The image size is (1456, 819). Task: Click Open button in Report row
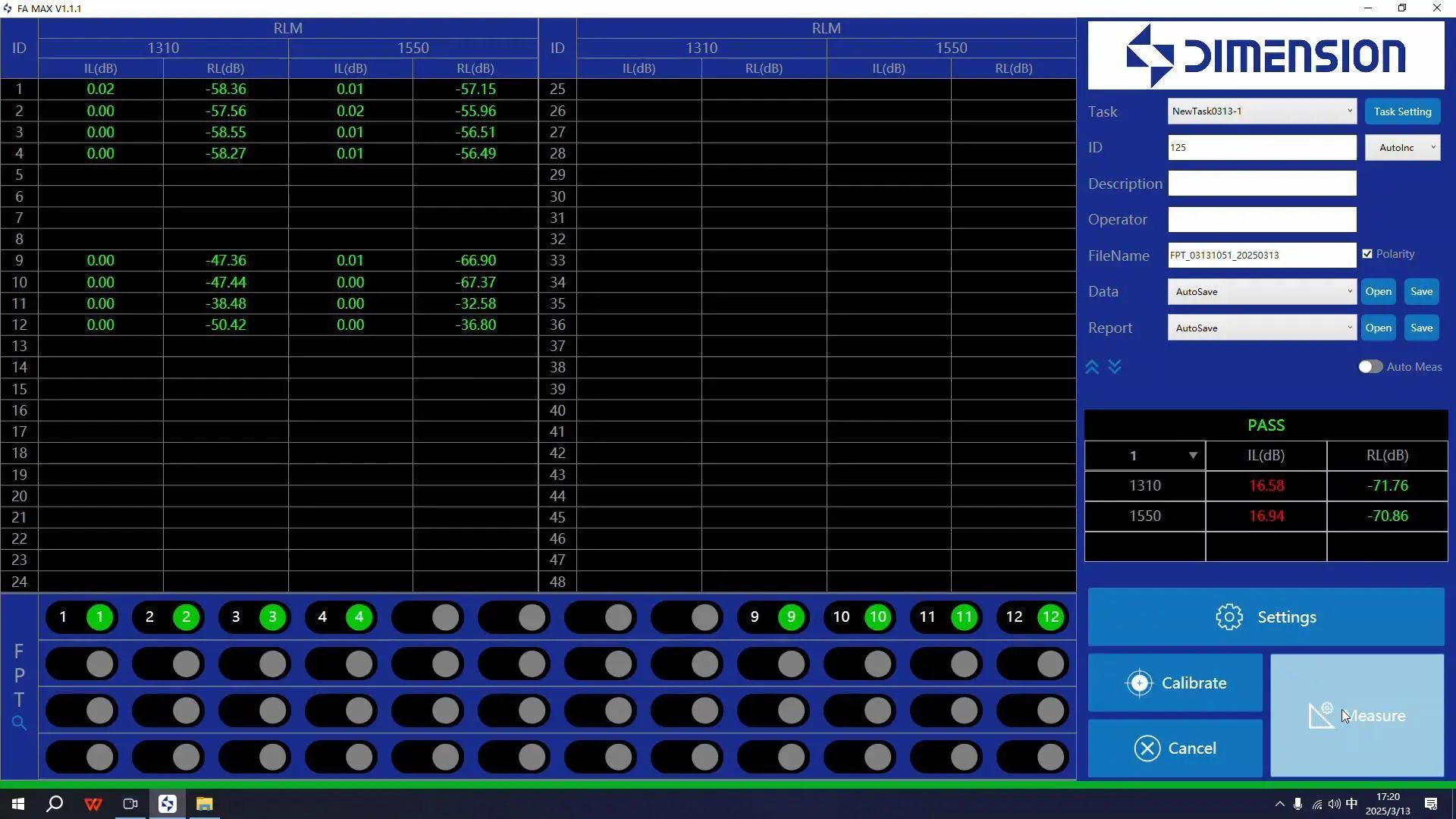point(1378,328)
